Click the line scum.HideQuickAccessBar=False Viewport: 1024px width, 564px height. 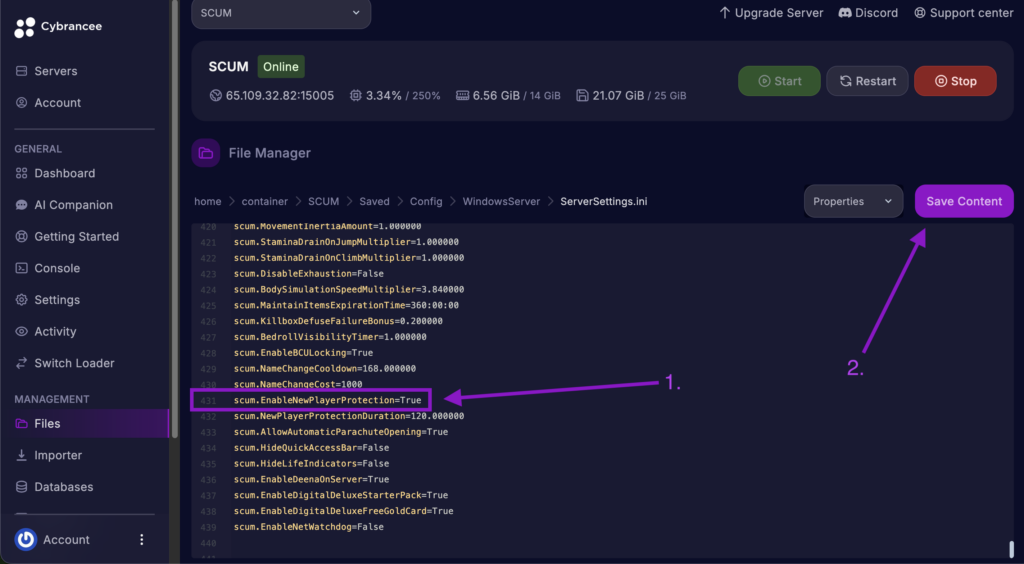point(311,448)
